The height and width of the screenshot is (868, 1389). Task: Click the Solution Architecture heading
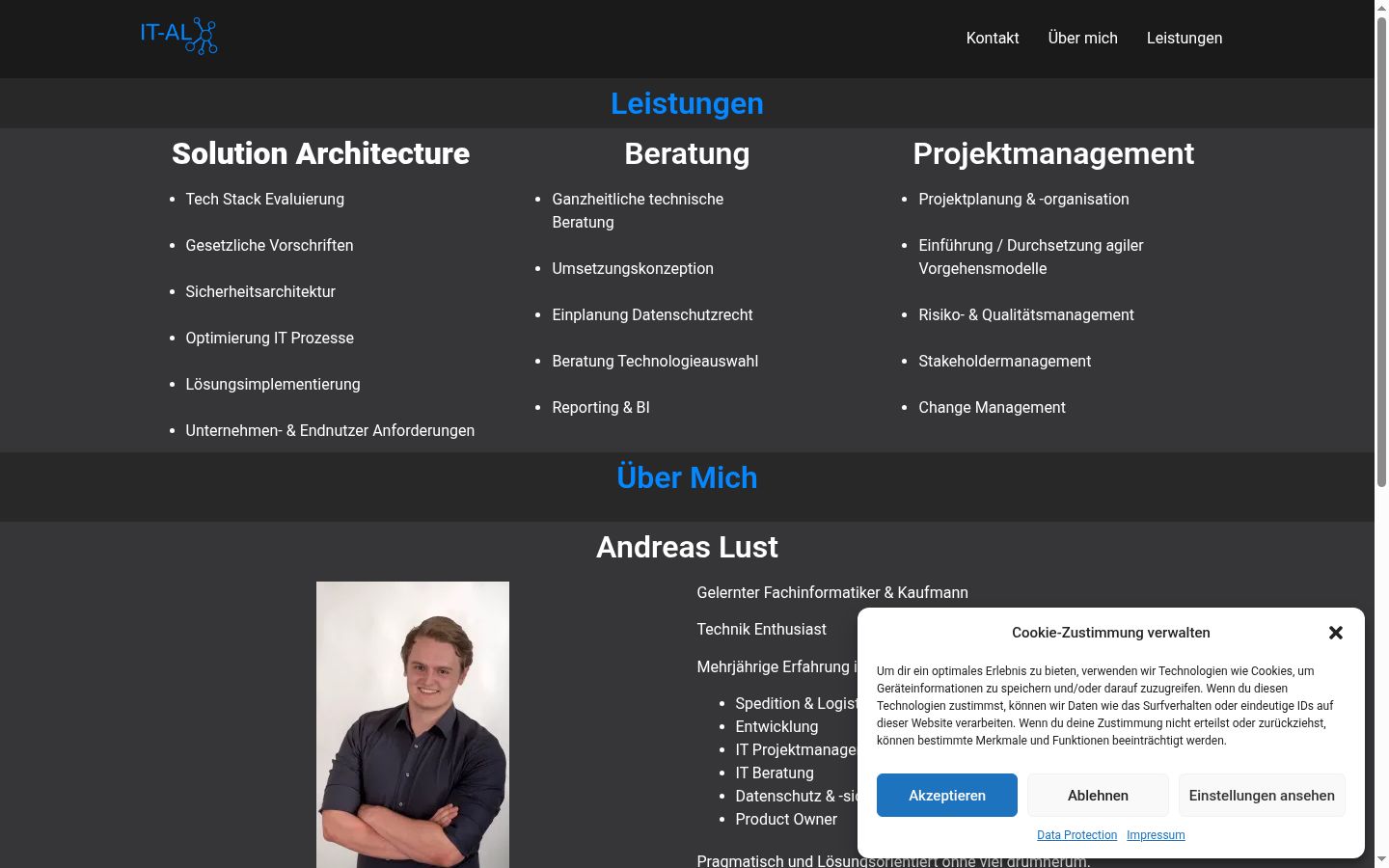320,153
